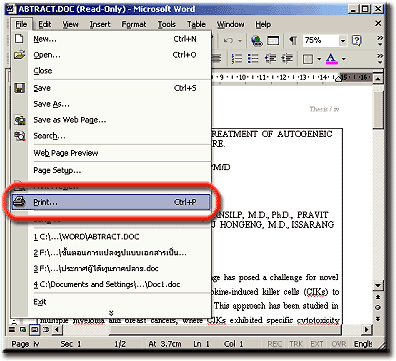Click the Save as Web Page icon

pyautogui.click(x=20, y=120)
